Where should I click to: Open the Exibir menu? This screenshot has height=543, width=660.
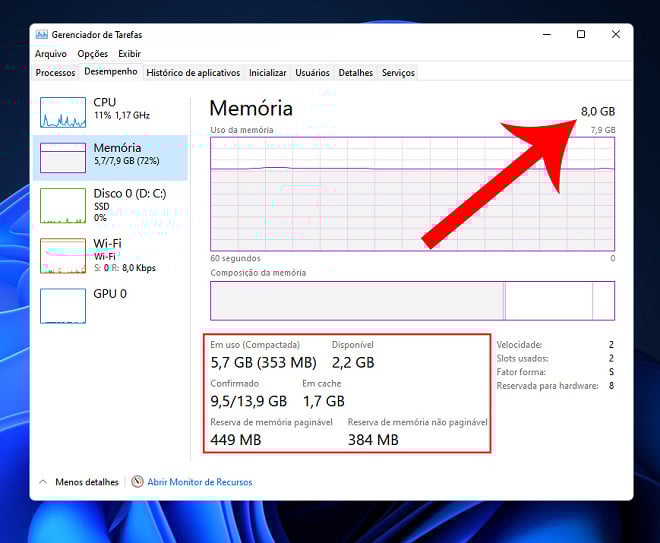click(129, 54)
